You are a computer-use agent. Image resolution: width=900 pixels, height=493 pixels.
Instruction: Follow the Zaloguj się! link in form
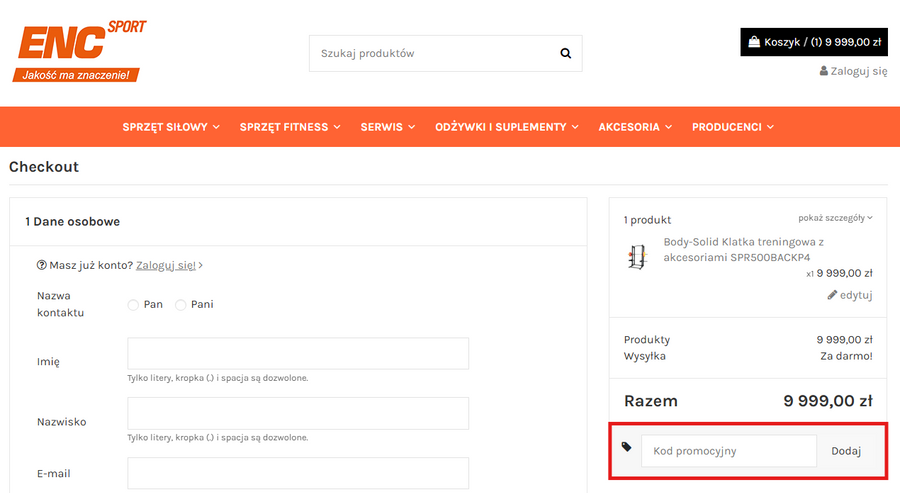click(166, 266)
